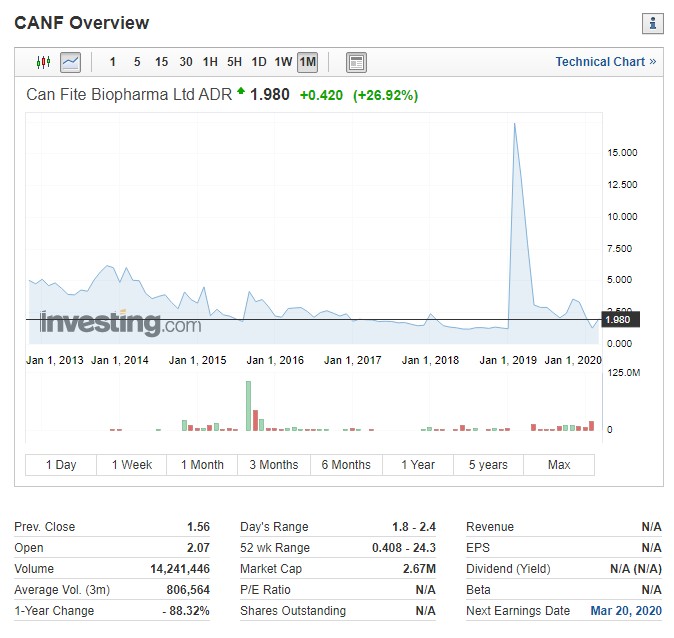Choose the 1H interval
674x638 pixels.
(210, 62)
